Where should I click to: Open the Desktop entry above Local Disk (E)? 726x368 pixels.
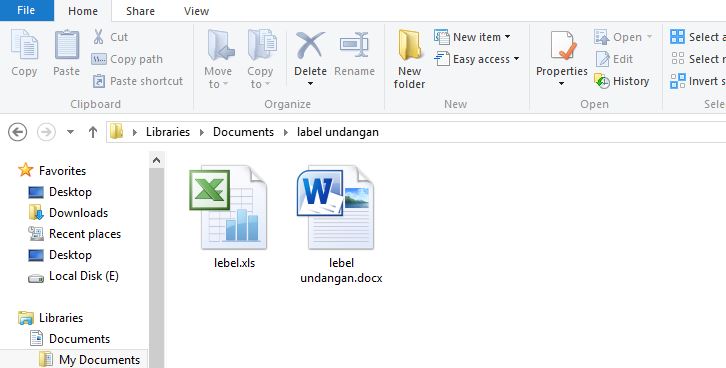(70, 255)
